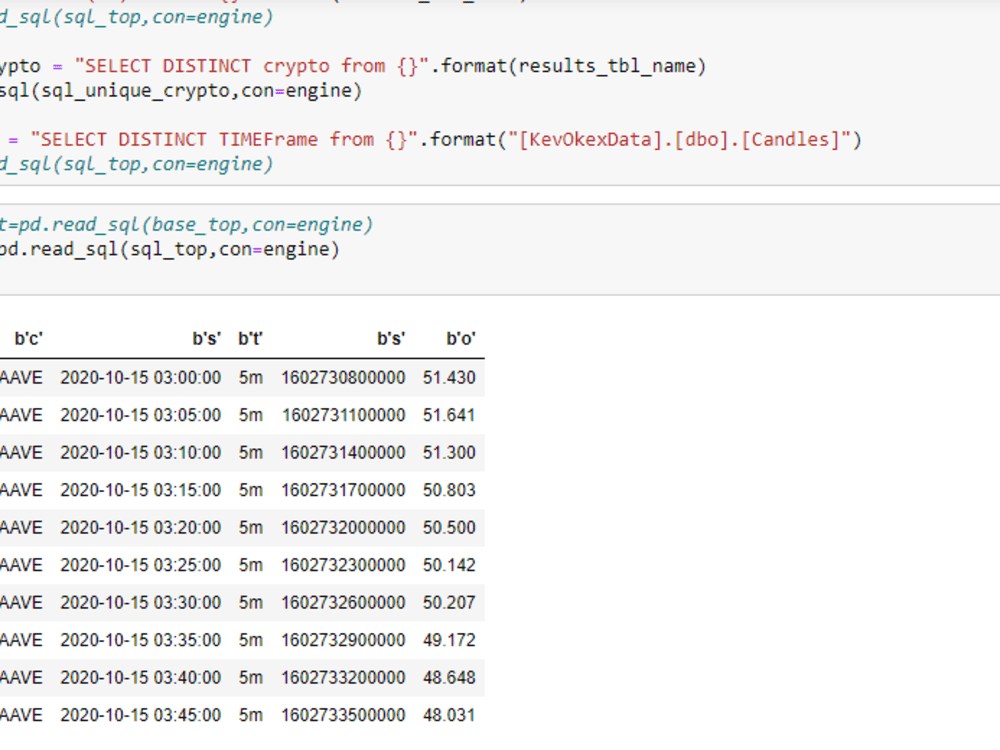
Task: Click the 5m value in the second row
Action: coord(249,415)
